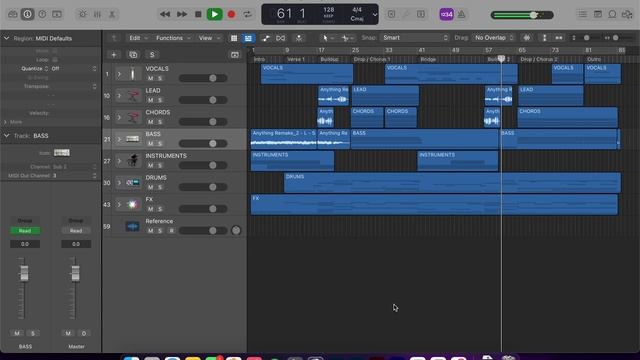The width and height of the screenshot is (640, 360).
Task: Open Quick Help question mark icon
Action: click(x=42, y=14)
